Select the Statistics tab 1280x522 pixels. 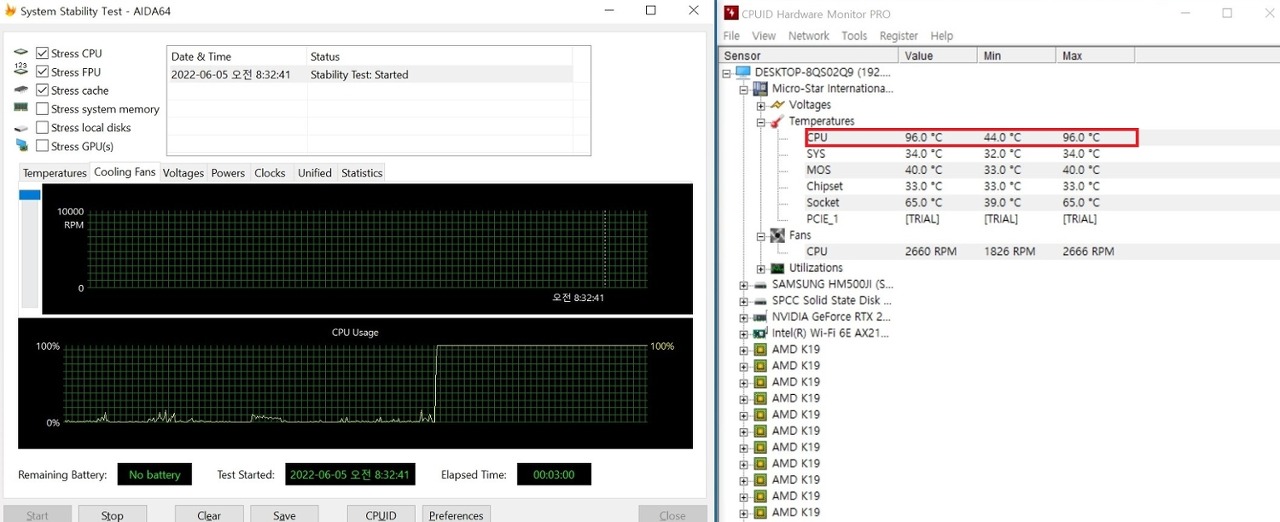(362, 173)
